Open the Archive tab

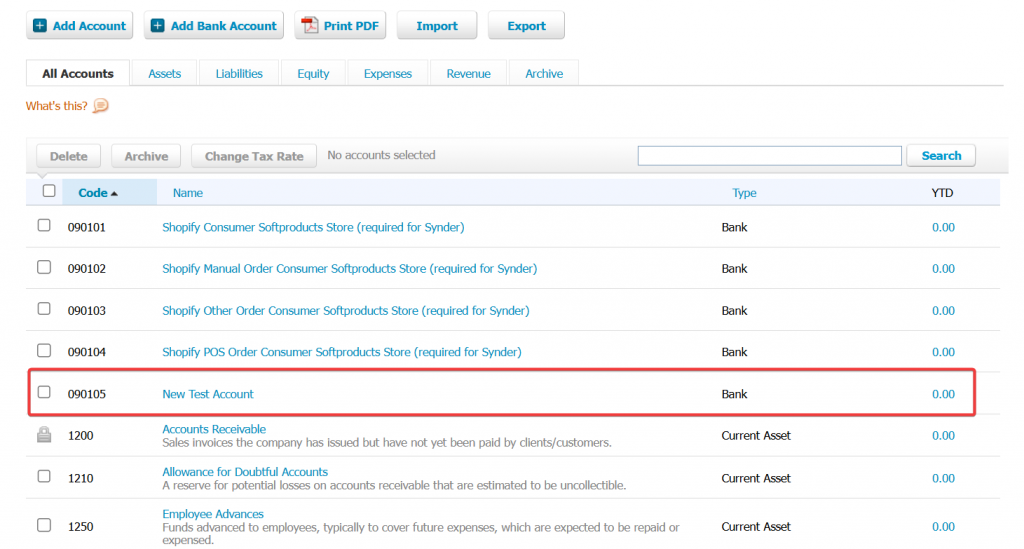click(x=544, y=74)
